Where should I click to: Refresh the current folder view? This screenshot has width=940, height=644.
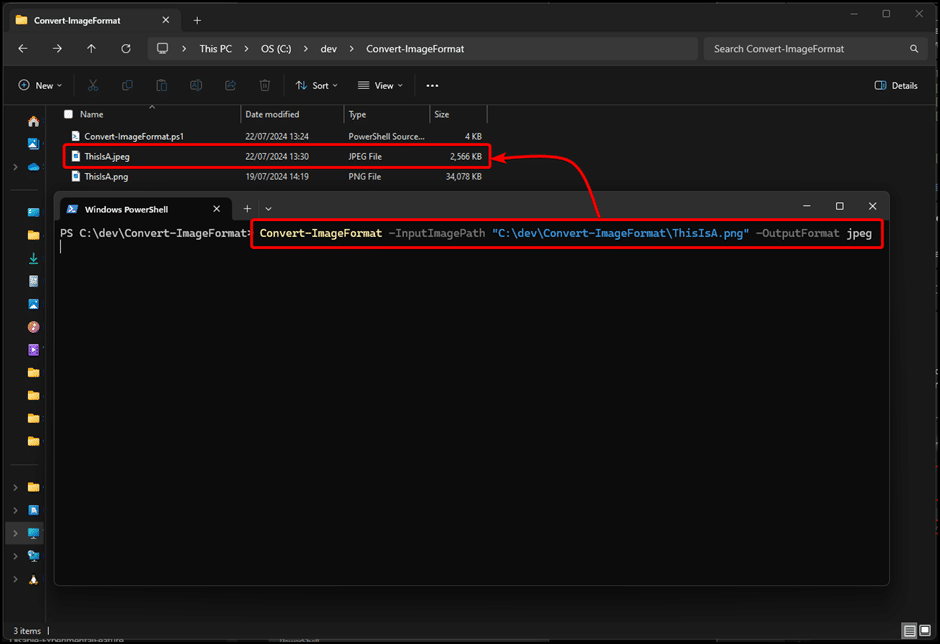point(126,49)
